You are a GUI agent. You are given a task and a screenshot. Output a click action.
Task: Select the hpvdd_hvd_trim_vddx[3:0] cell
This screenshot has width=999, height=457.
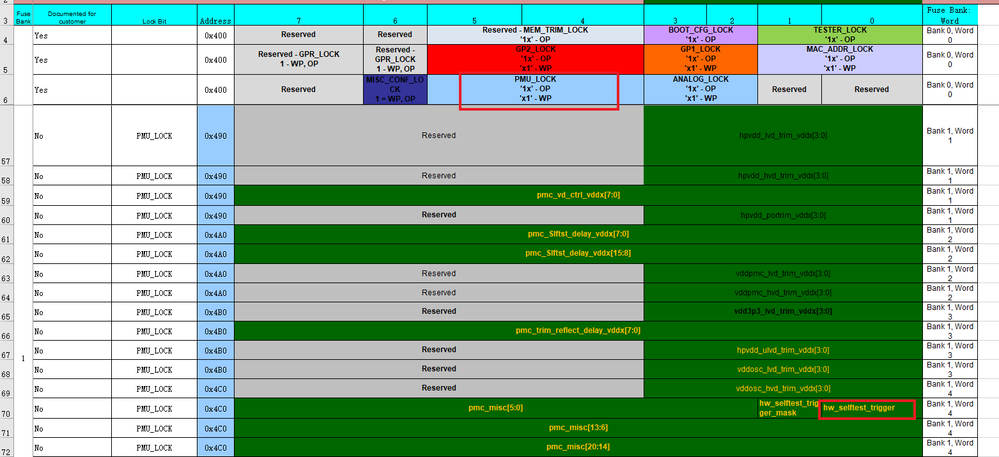tap(783, 176)
